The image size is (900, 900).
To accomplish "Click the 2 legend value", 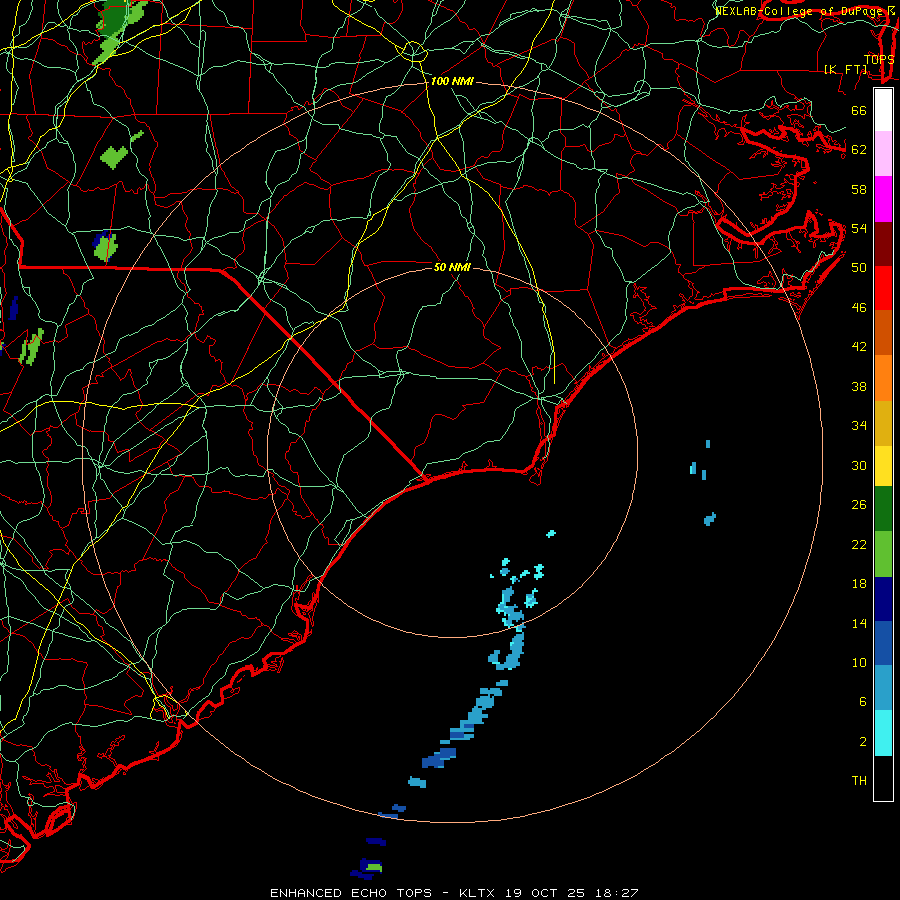I will point(862,742).
